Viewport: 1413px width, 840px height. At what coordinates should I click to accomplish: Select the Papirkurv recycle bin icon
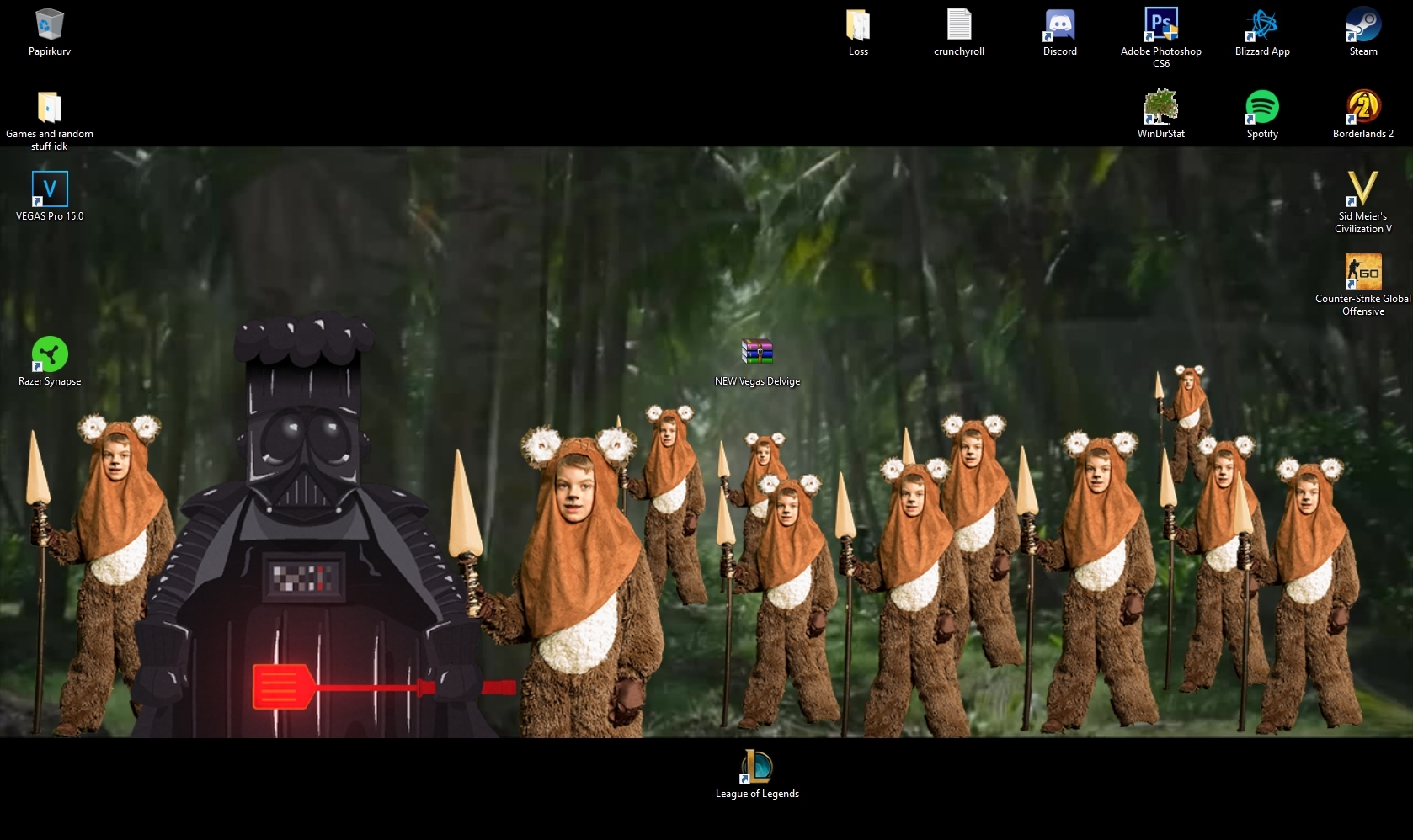50,24
